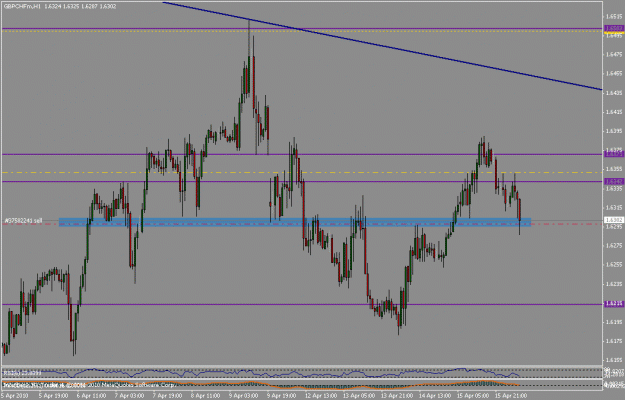This screenshot has height=400, width=625.
Task: Click the 1.6395 price axis label
Action: (612, 131)
